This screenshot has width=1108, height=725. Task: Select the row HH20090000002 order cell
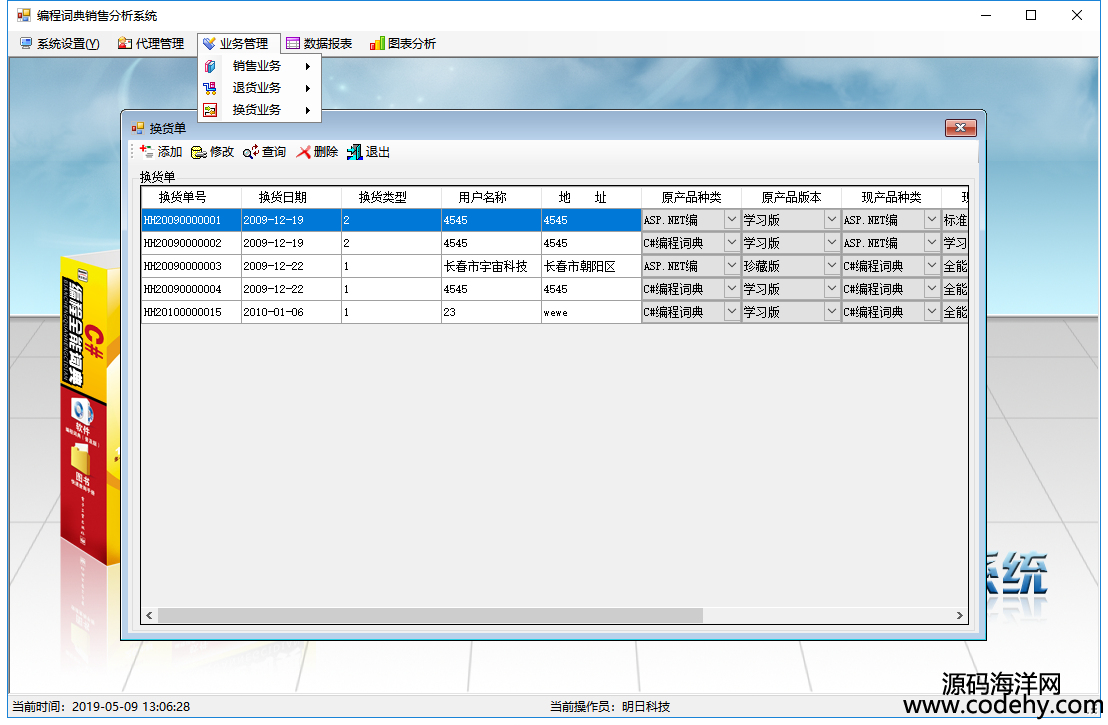tap(190, 243)
